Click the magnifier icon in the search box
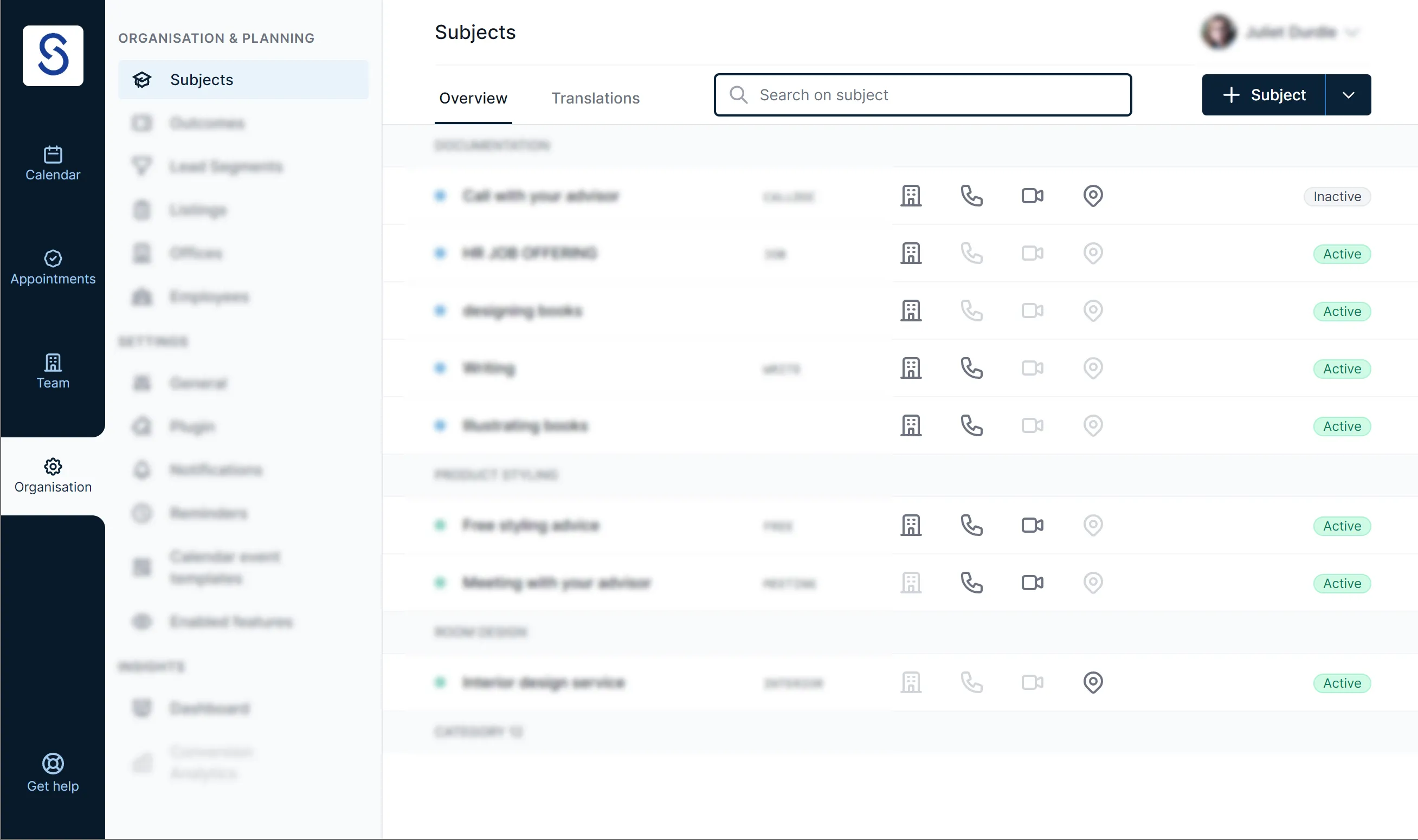 pos(738,94)
